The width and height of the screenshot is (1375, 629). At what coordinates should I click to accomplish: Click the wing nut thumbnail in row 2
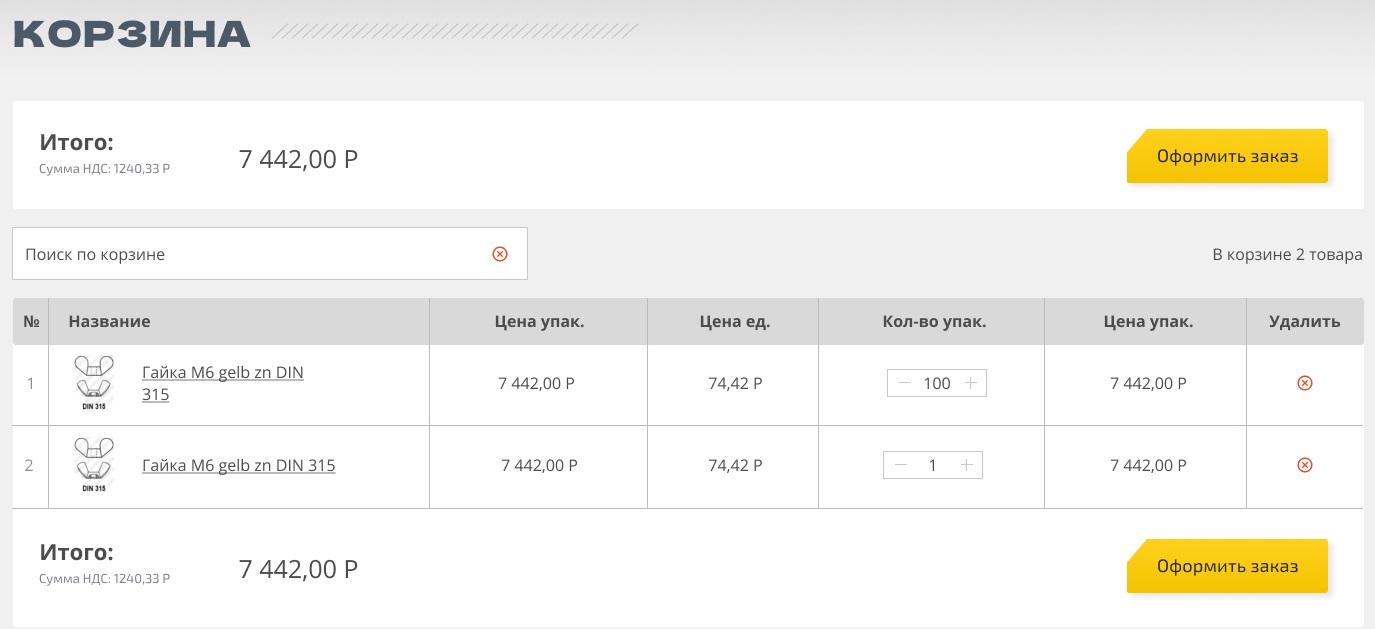94,465
